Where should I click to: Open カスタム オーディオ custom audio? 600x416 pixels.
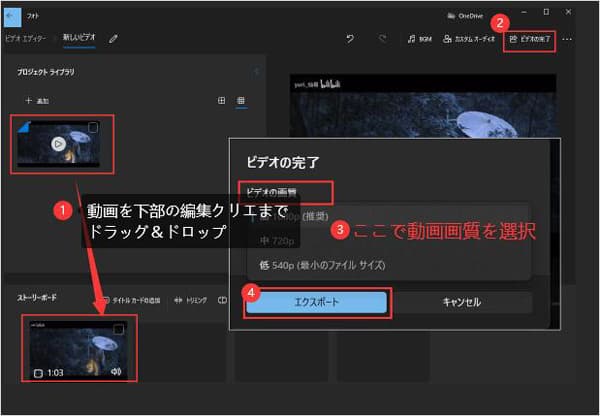coord(468,38)
